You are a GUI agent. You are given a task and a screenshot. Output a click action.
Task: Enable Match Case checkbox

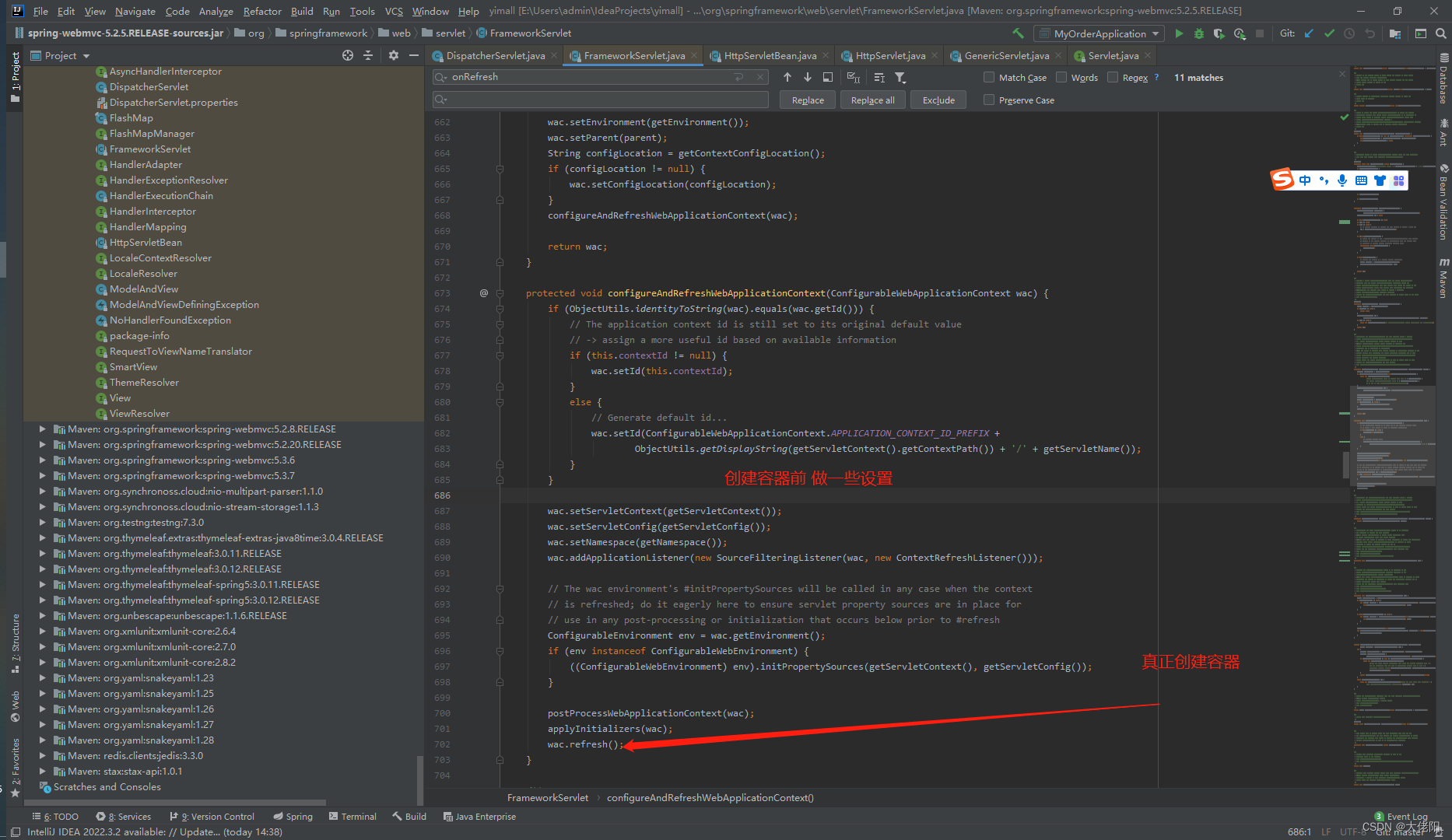tap(989, 77)
